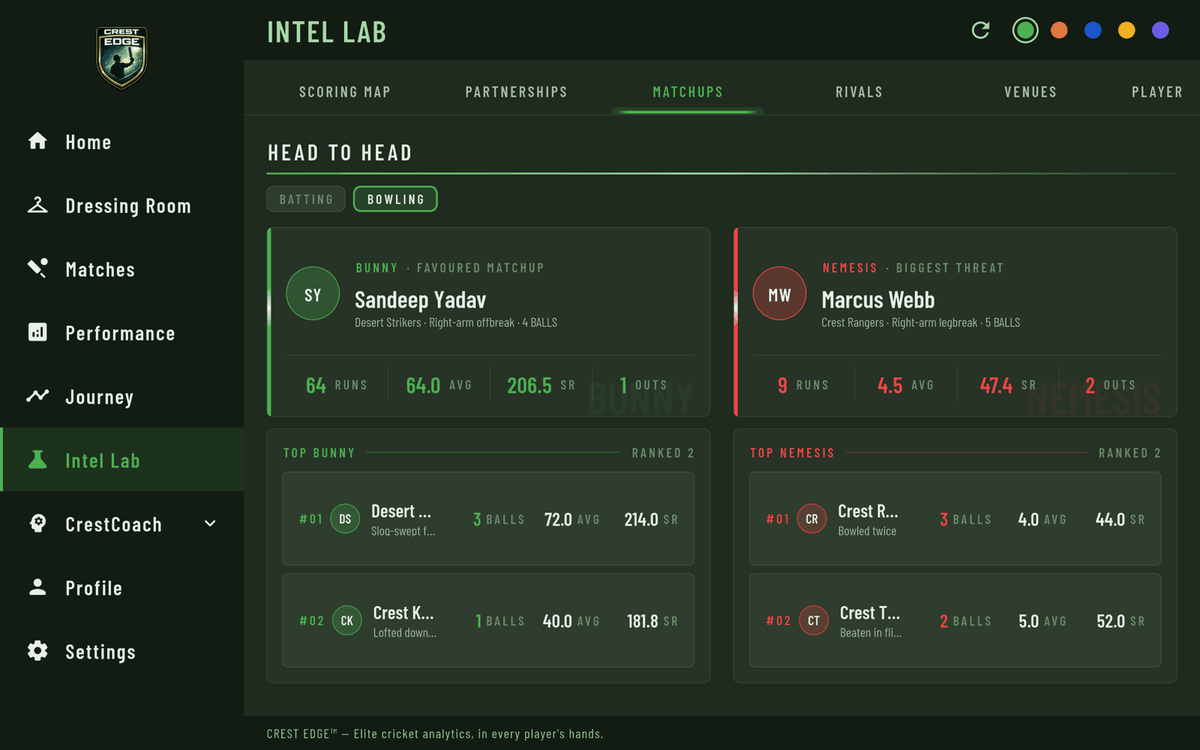Open the #01 Desert bunny row
This screenshot has width=1200, height=750.
(488, 519)
